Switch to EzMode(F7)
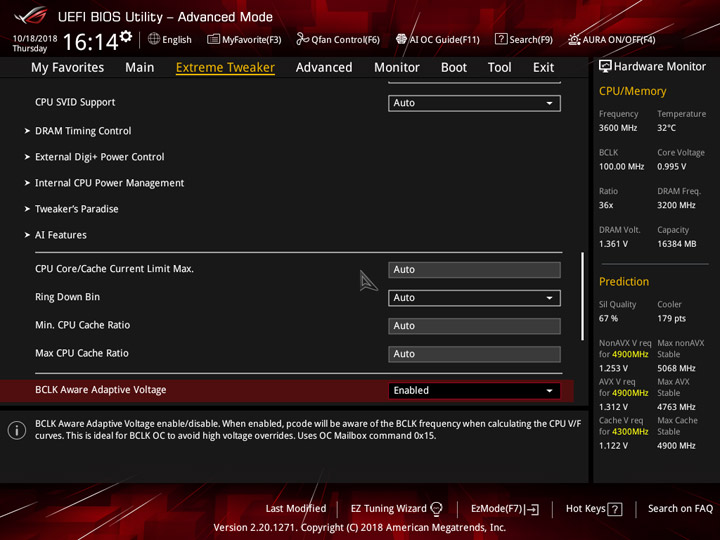 click(x=505, y=509)
